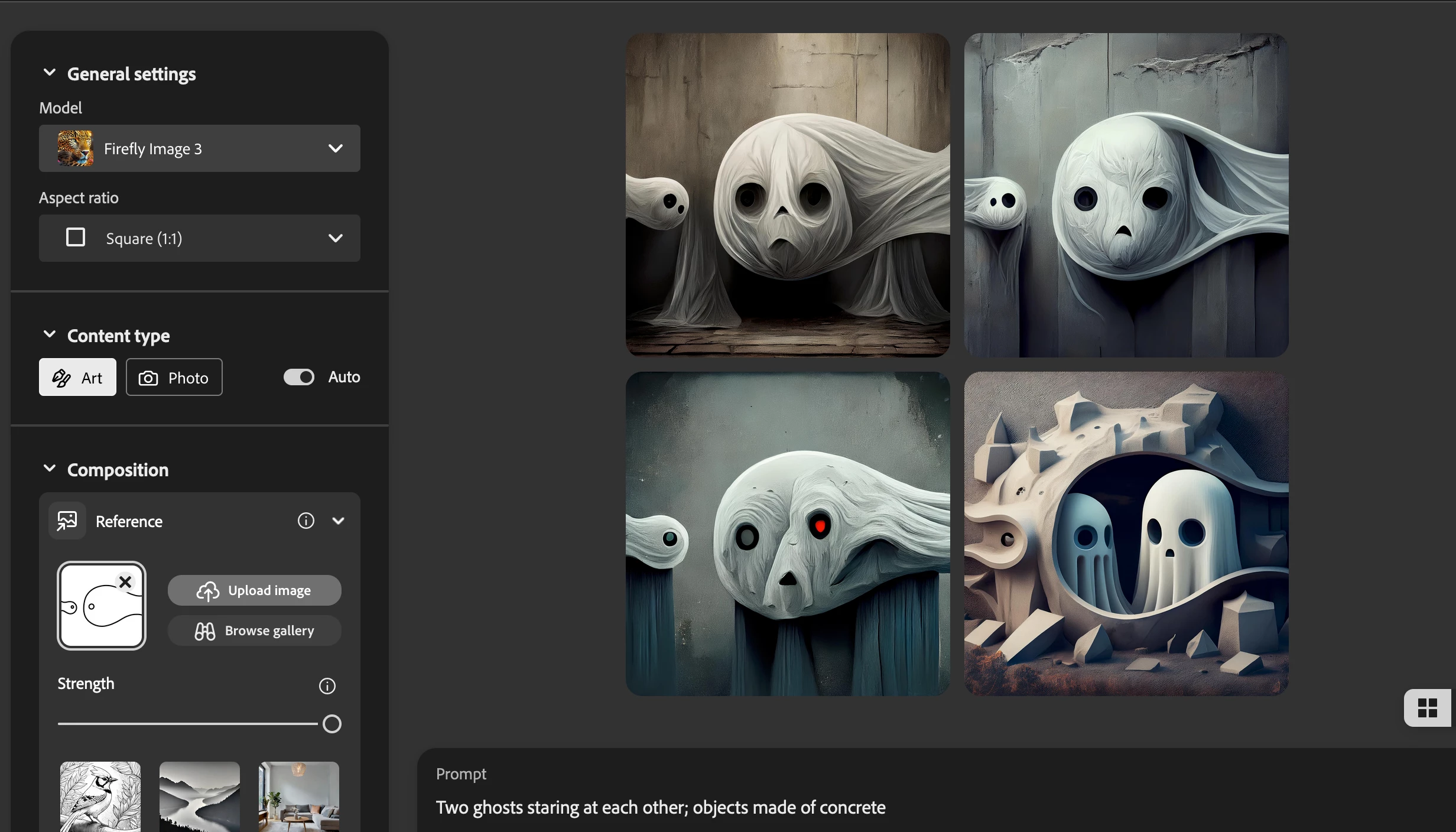Screen dimensions: 1456x832
Task: Click the Strength info icon
Action: pyautogui.click(x=327, y=686)
